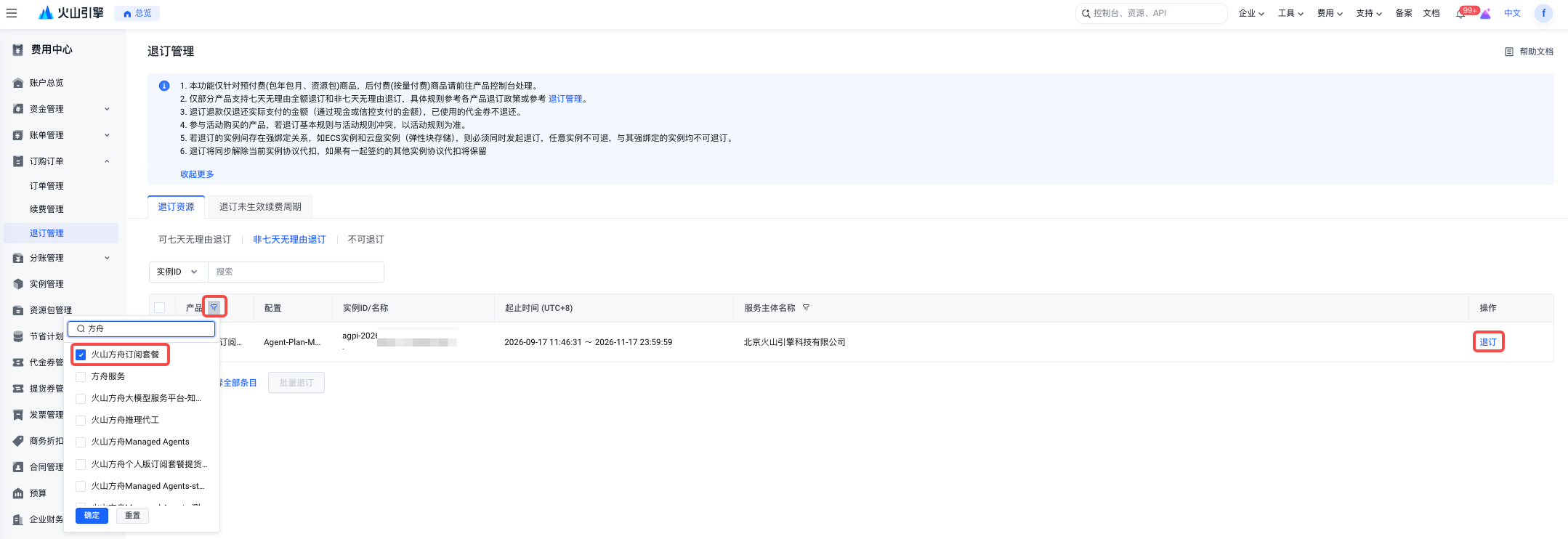This screenshot has width=1568, height=539.
Task: Click the 订购订单 sidebar icon
Action: point(18,161)
